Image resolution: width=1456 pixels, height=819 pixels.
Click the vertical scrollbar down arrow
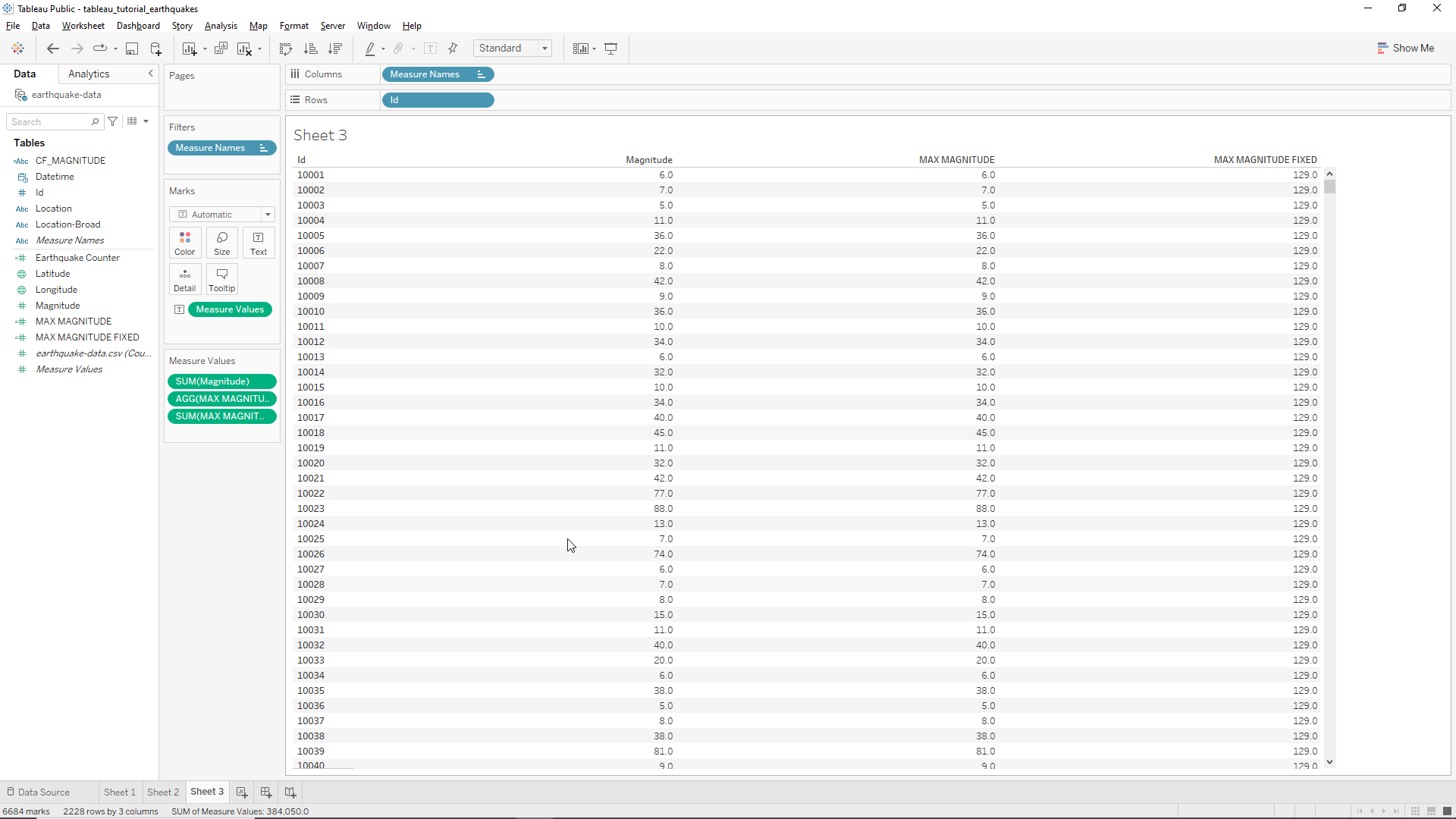(1329, 762)
